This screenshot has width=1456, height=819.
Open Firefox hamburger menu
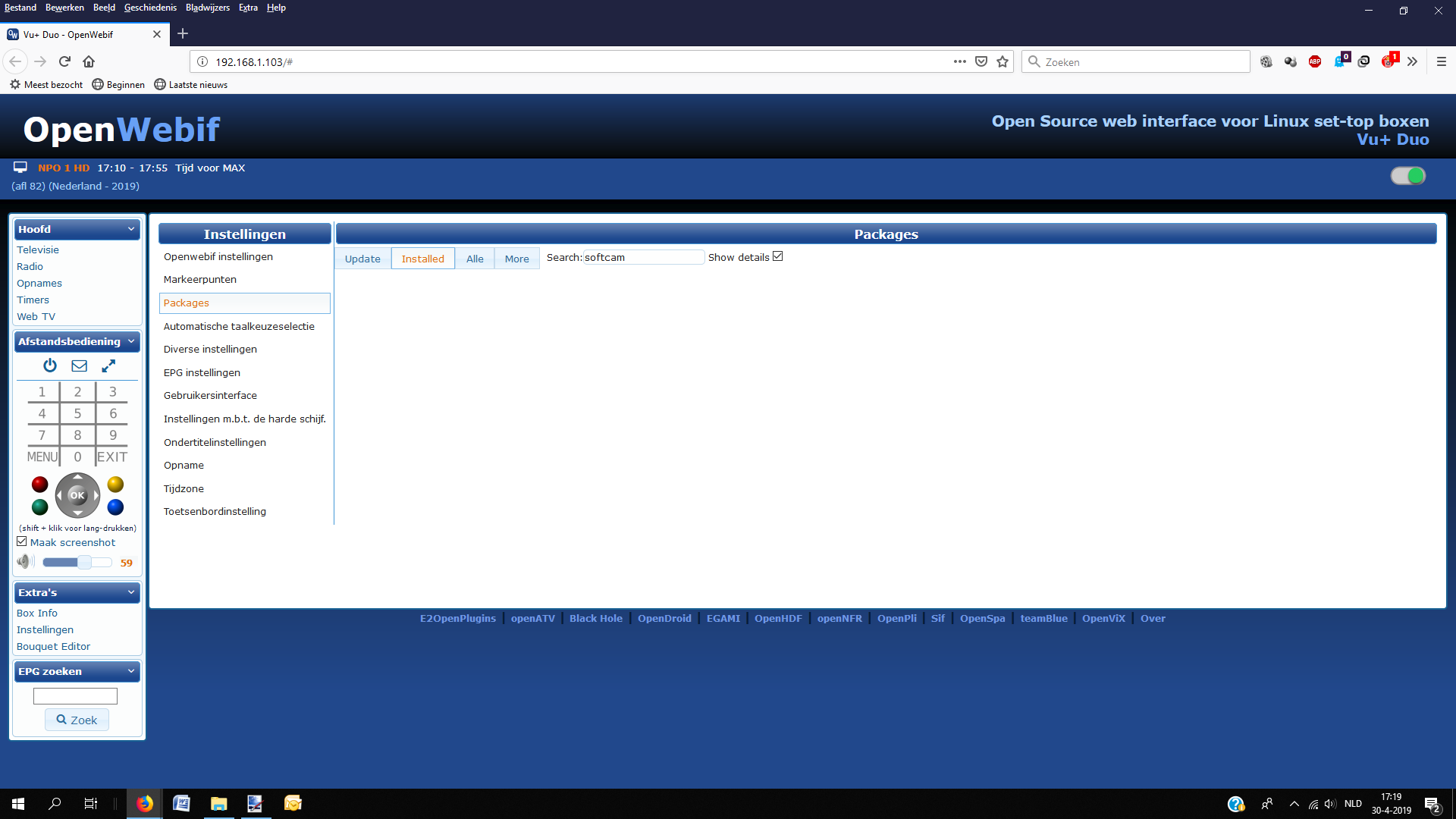tap(1442, 61)
